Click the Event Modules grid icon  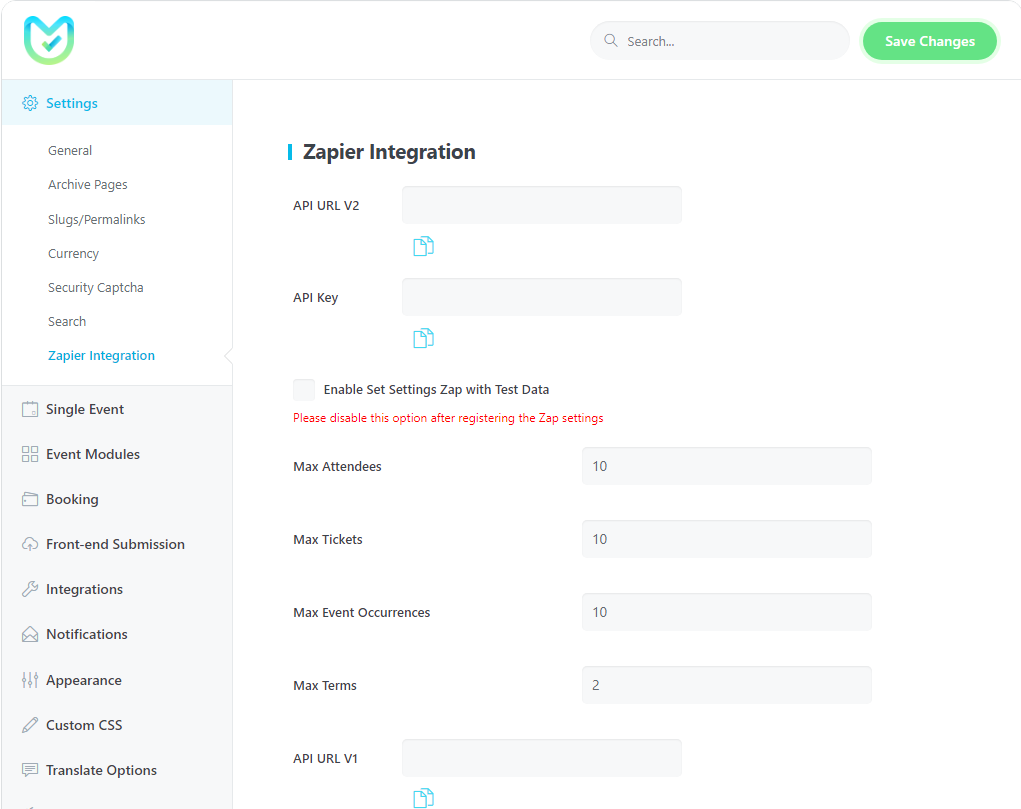click(30, 454)
